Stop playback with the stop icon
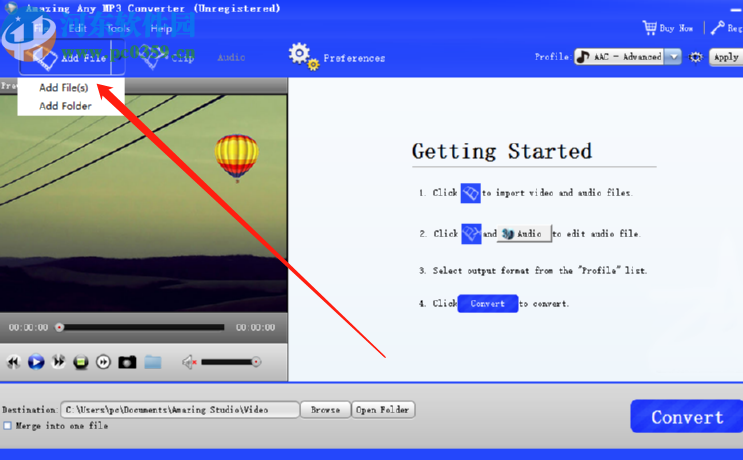 pos(81,362)
